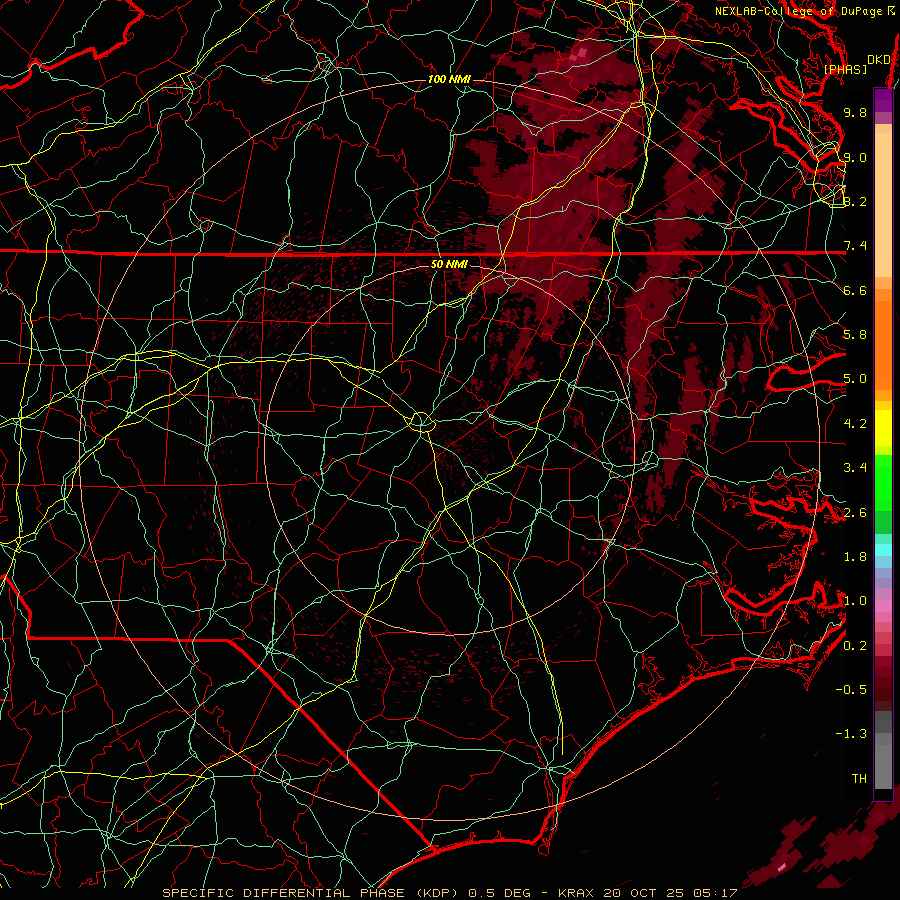Screen dimensions: 900x900
Task: Click the "1.8" scale value
Action: click(855, 557)
